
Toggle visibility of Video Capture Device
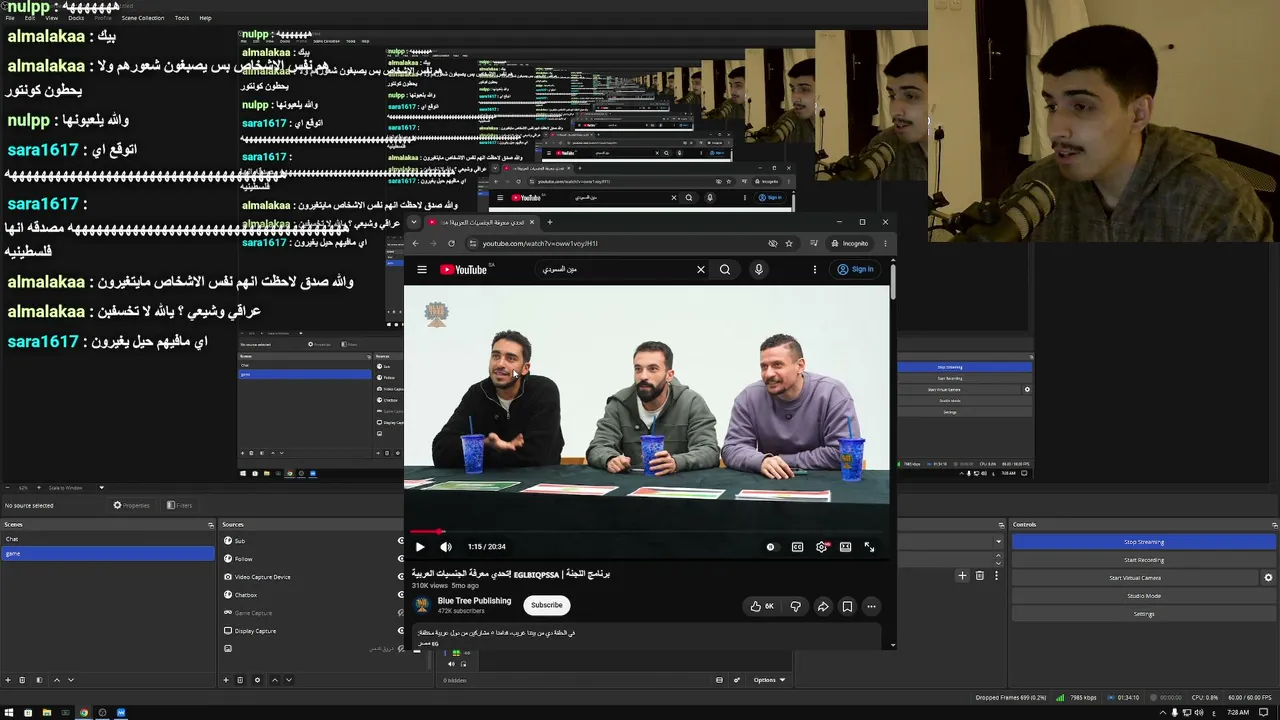401,577
